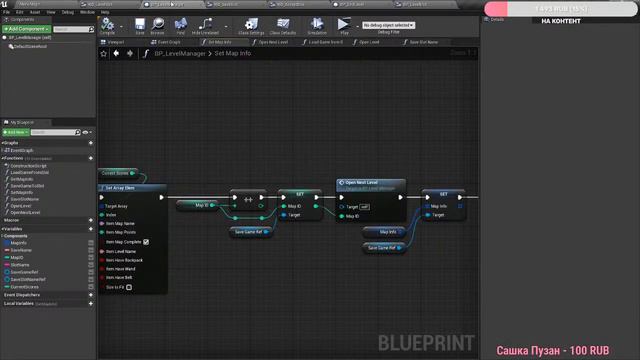Click output exec pin of Set Array Elem
The width and height of the screenshot is (640, 360).
[x=162, y=198]
